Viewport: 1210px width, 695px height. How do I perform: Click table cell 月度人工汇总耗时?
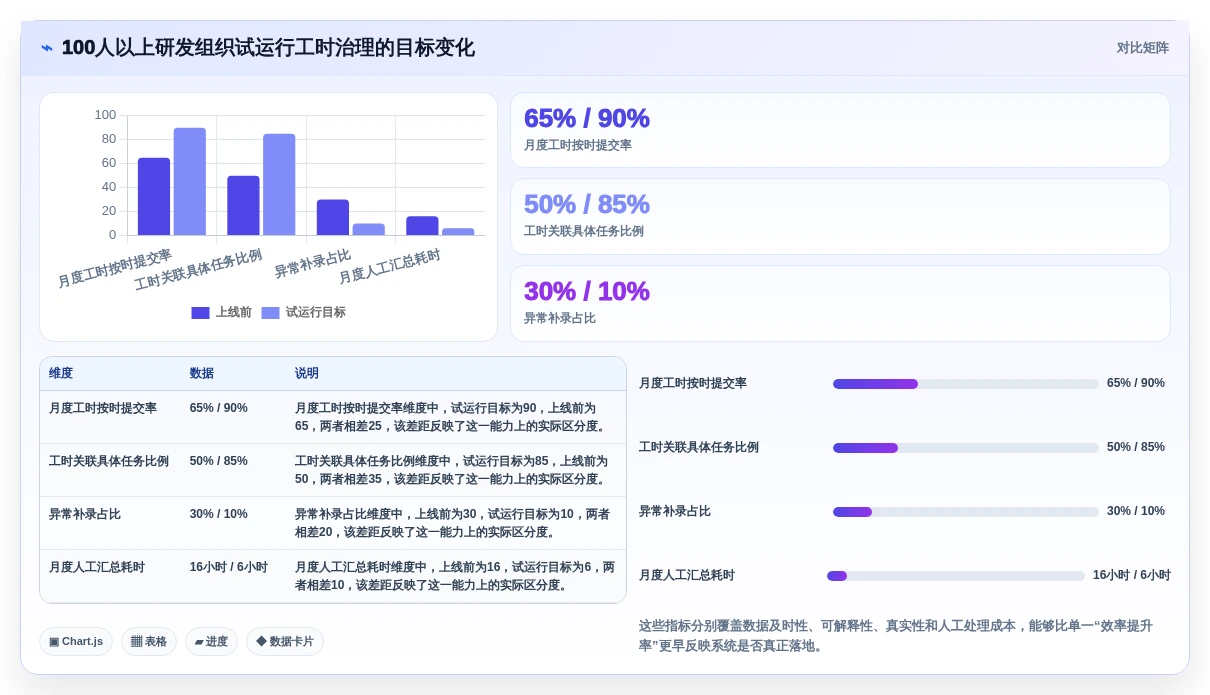(x=97, y=567)
